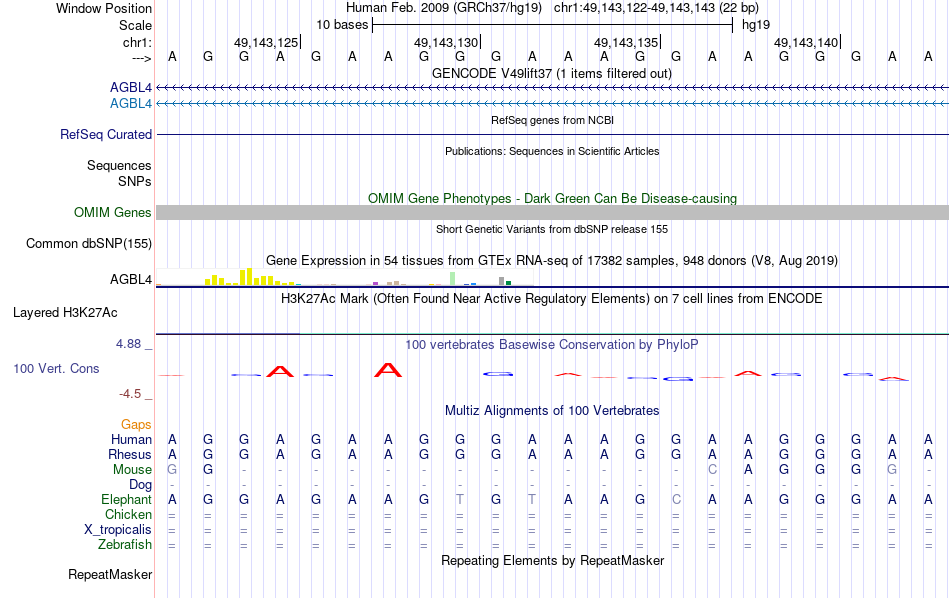Click the faded "C" base in the Elephant row
This screenshot has width=950, height=598.
tap(676, 499)
